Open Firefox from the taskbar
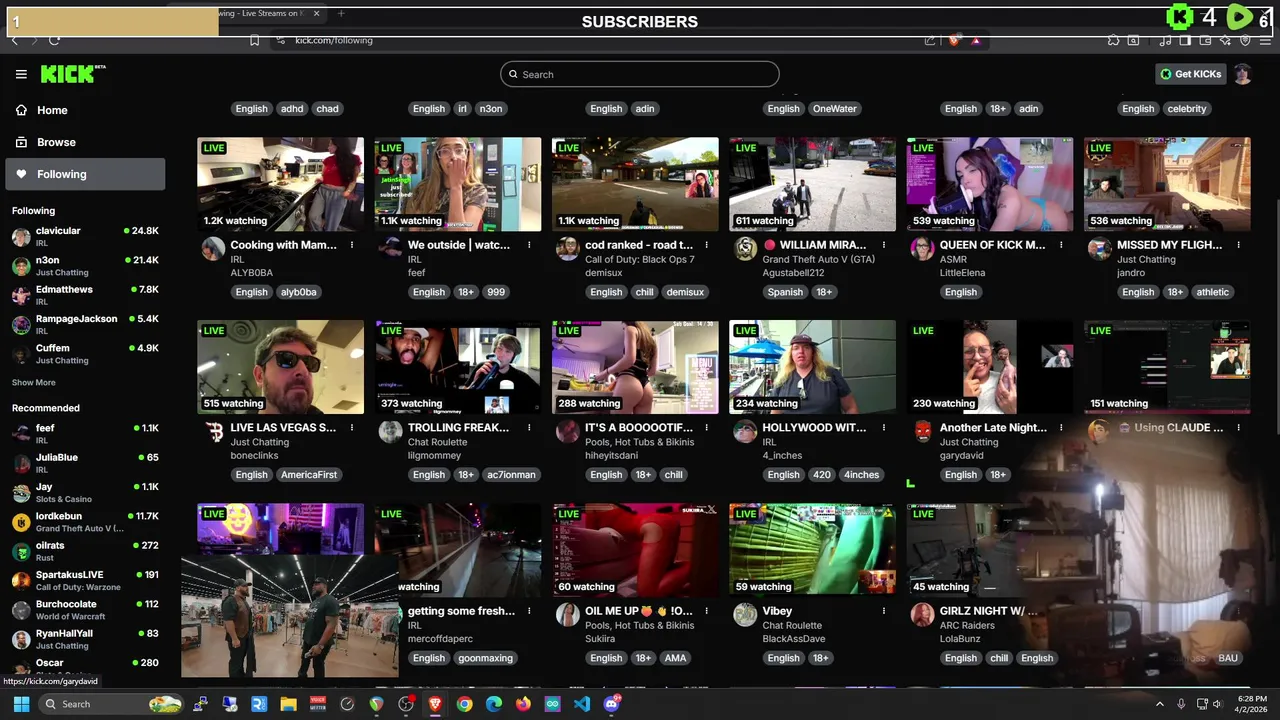The height and width of the screenshot is (720, 1280). tap(523, 704)
